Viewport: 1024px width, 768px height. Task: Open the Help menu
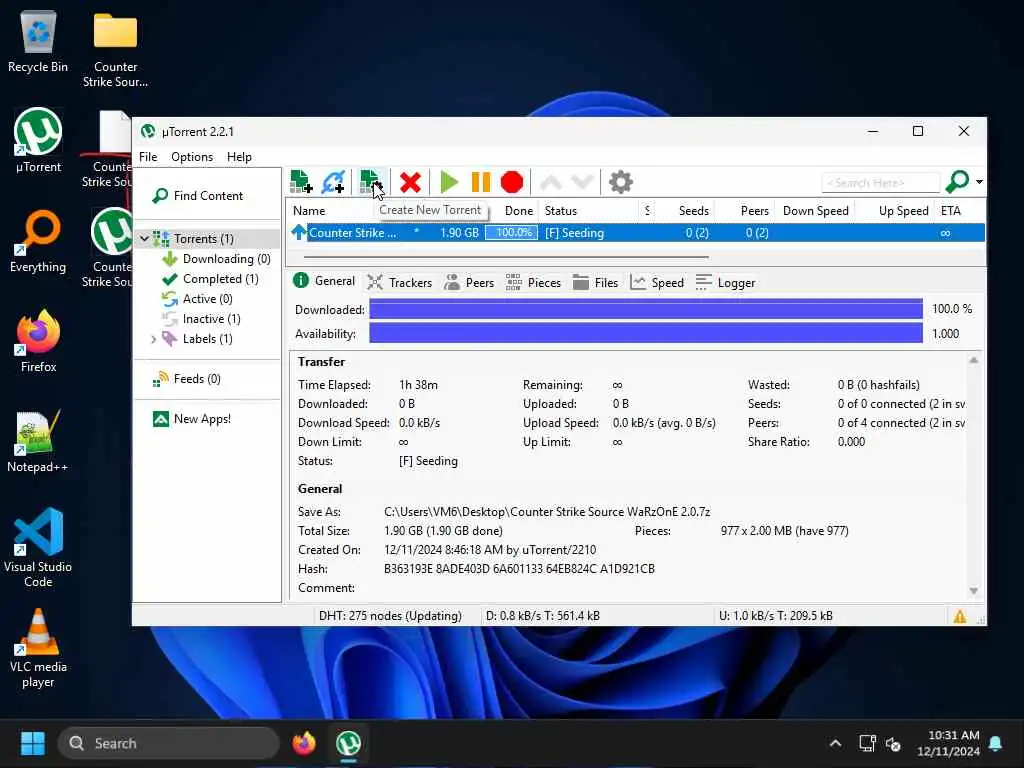pos(239,157)
